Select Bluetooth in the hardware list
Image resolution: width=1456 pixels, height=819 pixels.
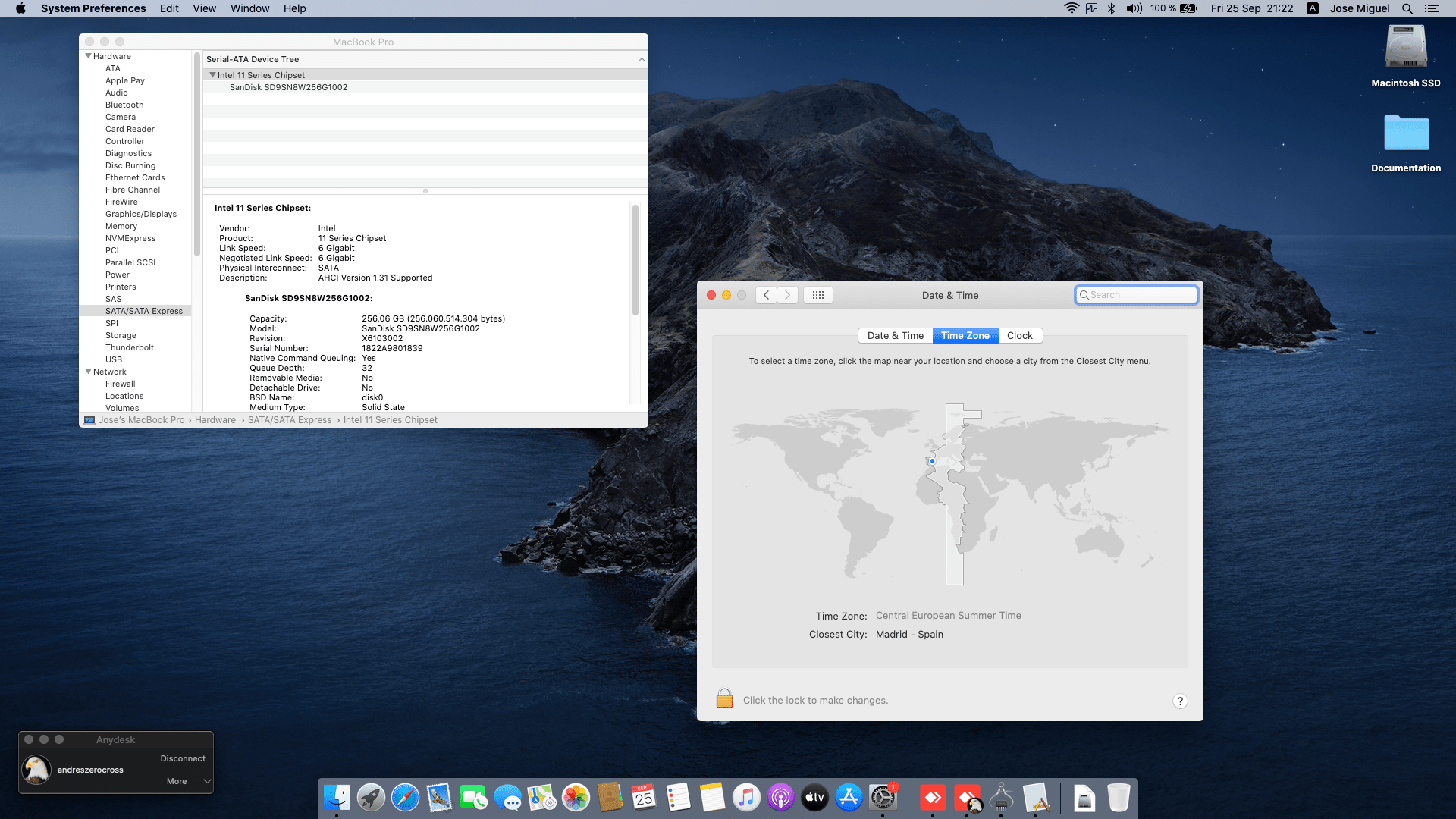(124, 105)
